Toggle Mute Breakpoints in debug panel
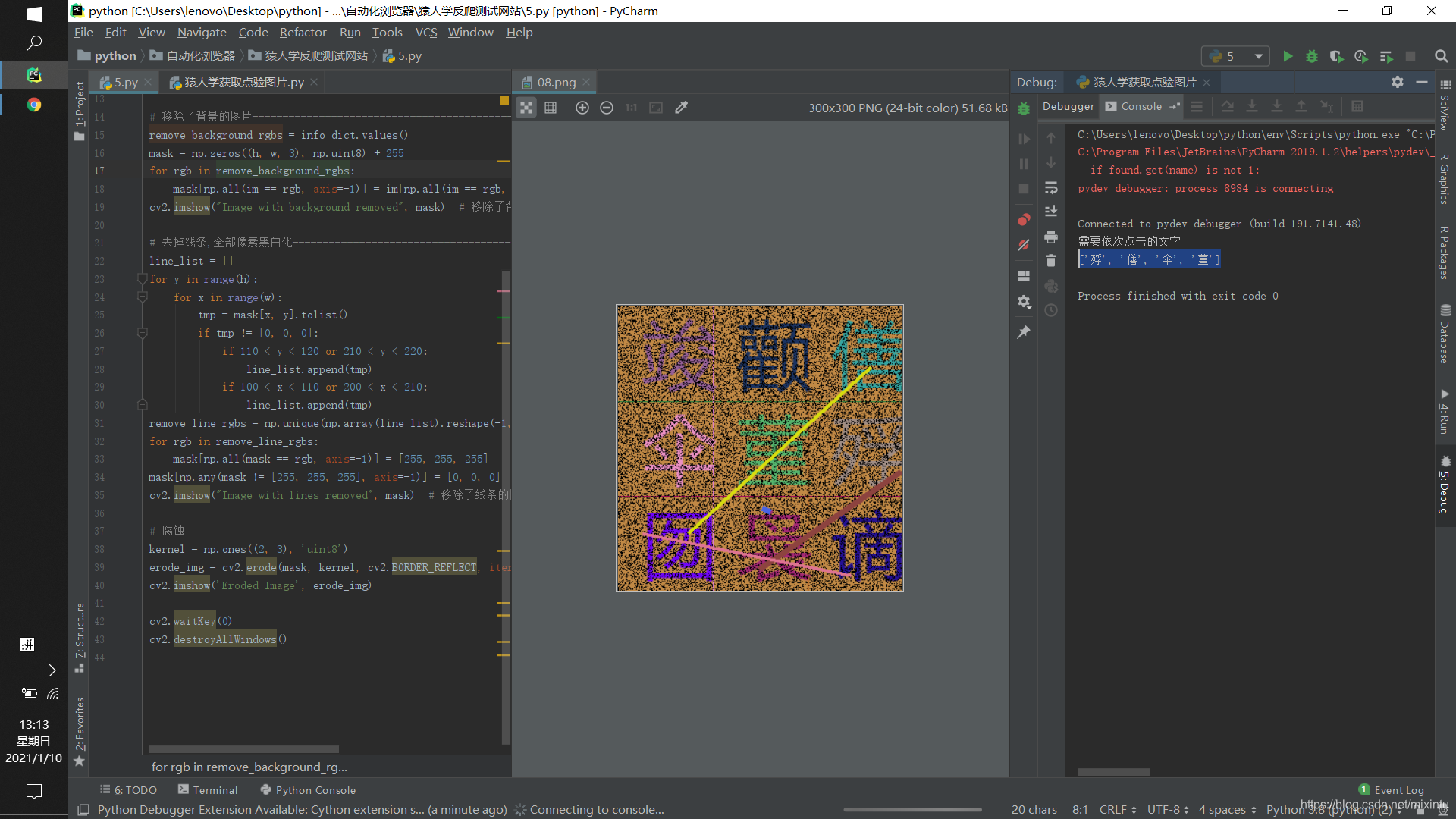This screenshot has height=819, width=1456. click(1024, 245)
